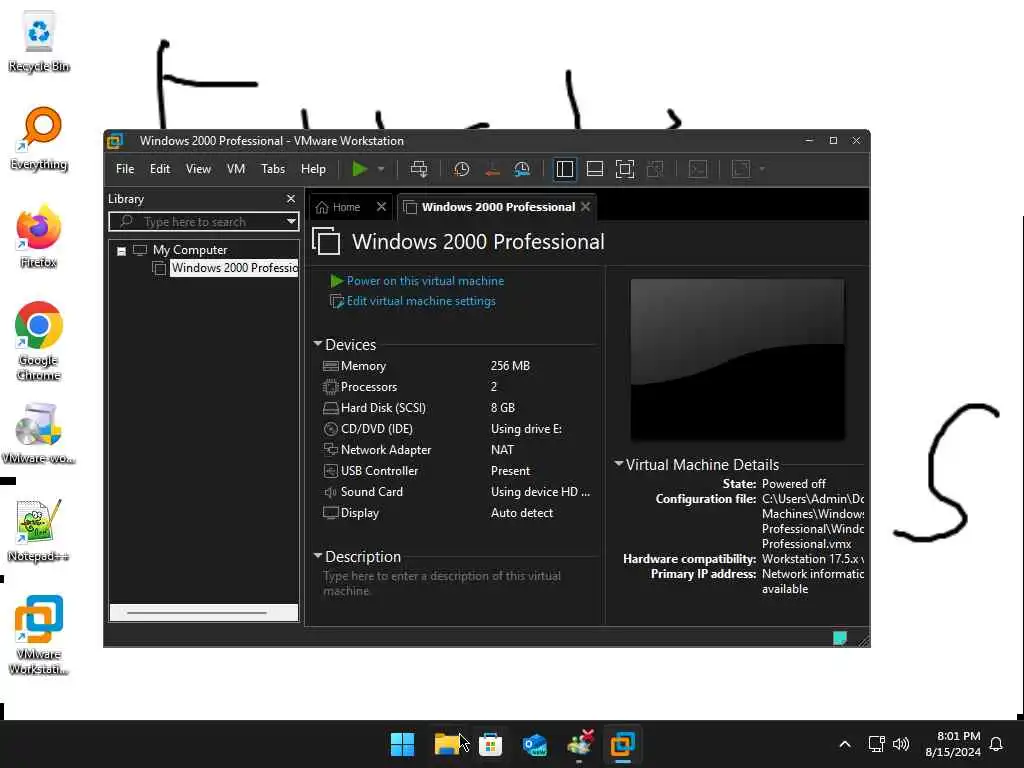Open the Tabs menu

pyautogui.click(x=273, y=169)
